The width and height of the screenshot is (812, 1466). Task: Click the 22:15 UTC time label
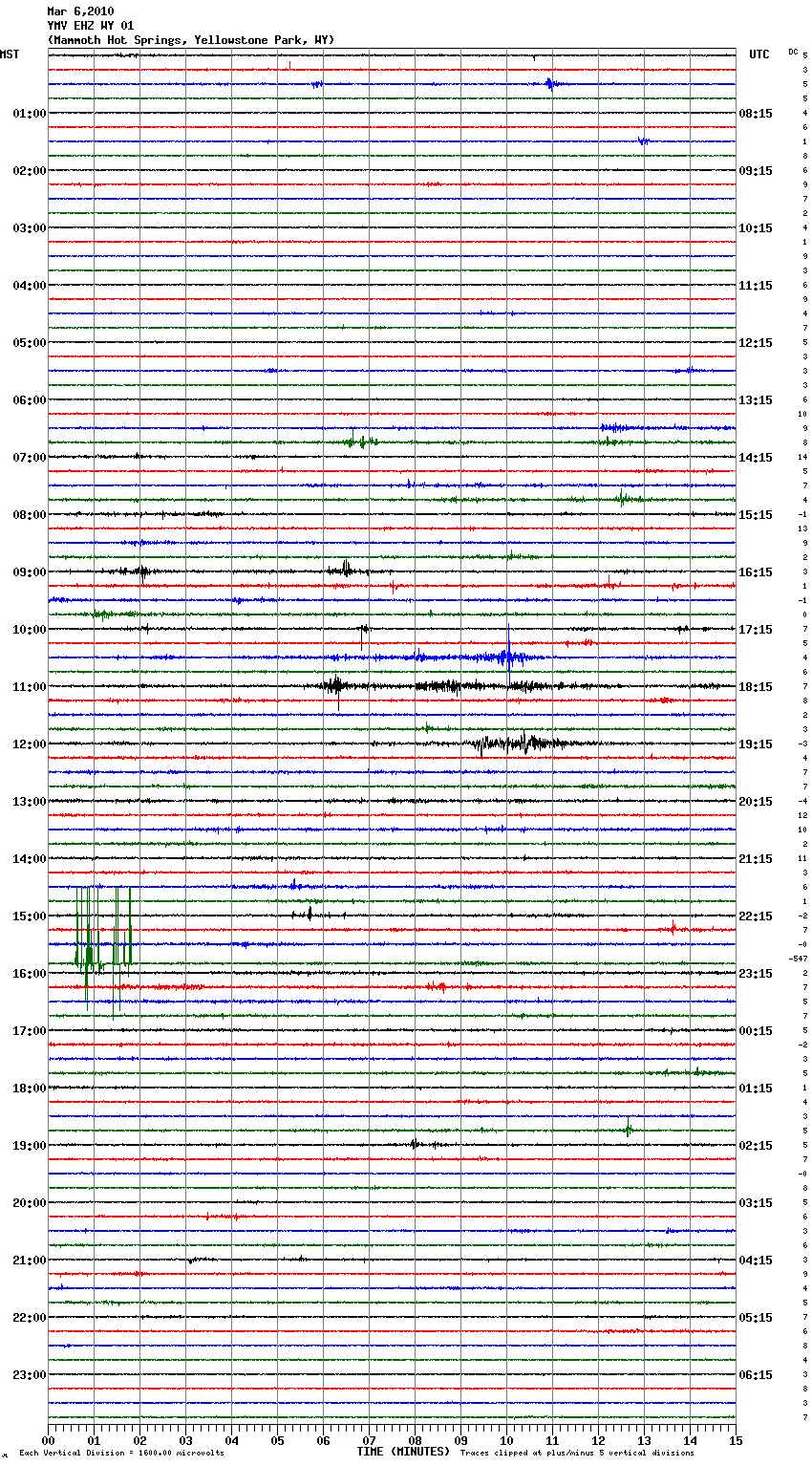pos(756,916)
